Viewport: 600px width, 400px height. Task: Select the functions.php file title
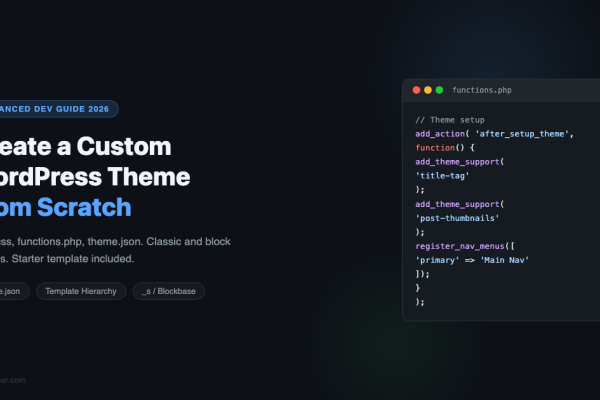click(x=482, y=90)
